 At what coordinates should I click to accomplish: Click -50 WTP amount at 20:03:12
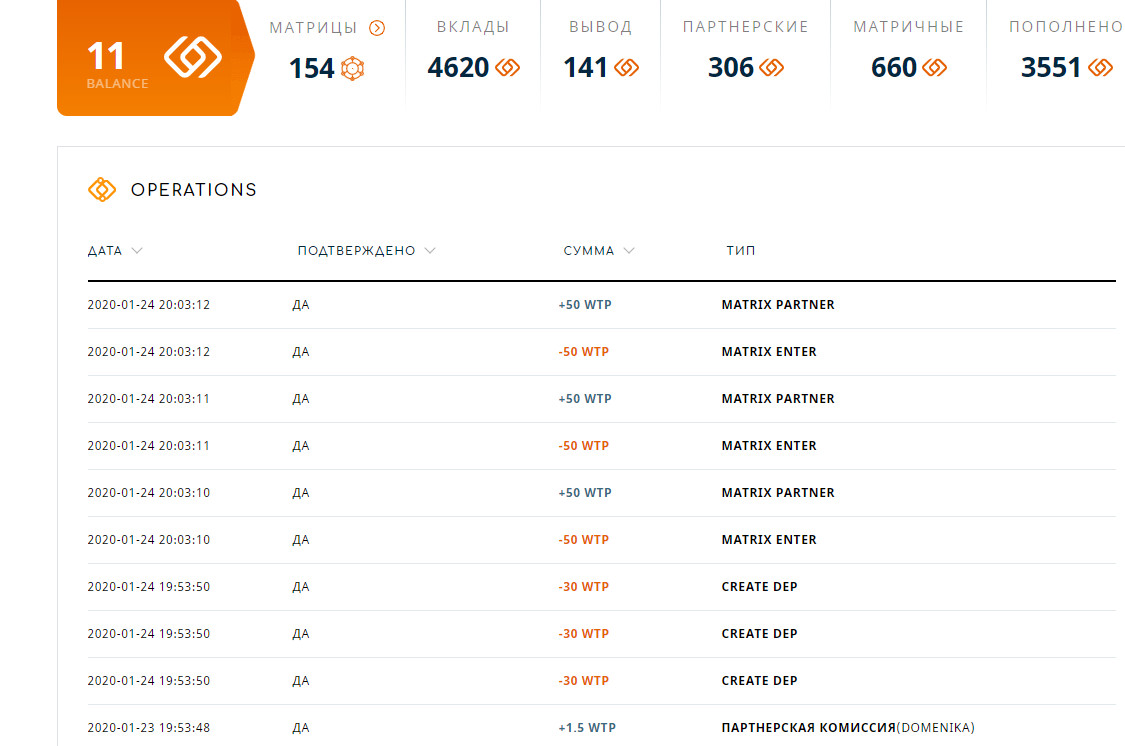[583, 352]
